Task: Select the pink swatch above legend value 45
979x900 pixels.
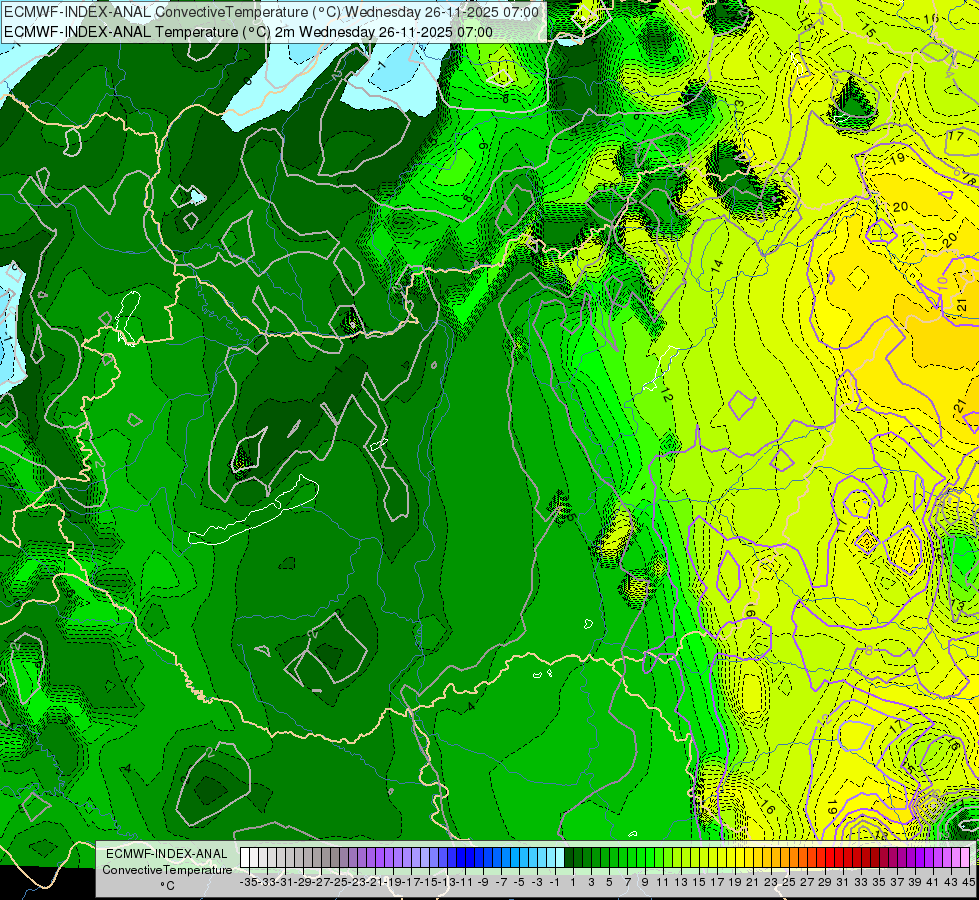Action: point(965,857)
